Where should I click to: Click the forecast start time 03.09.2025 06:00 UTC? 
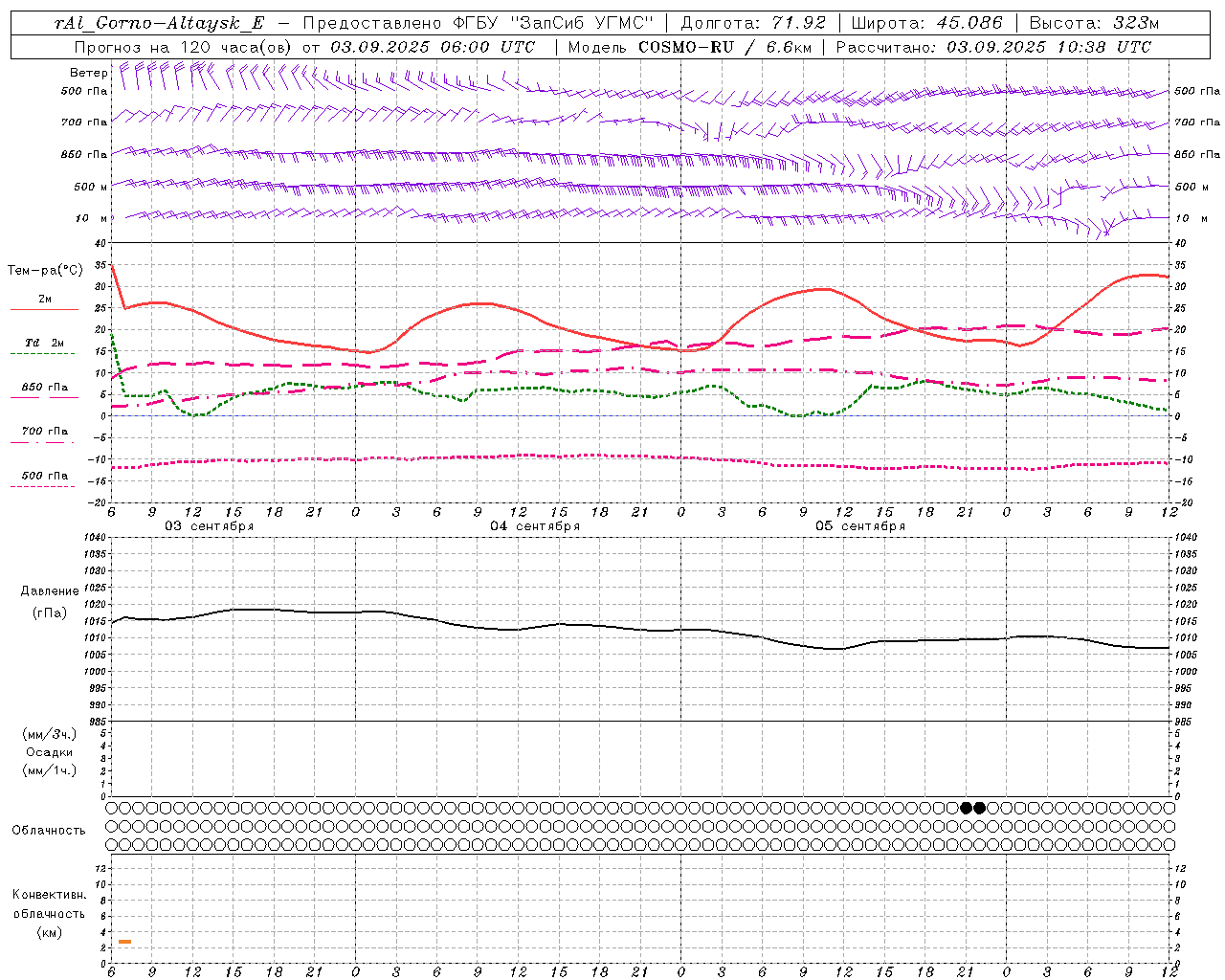click(433, 47)
